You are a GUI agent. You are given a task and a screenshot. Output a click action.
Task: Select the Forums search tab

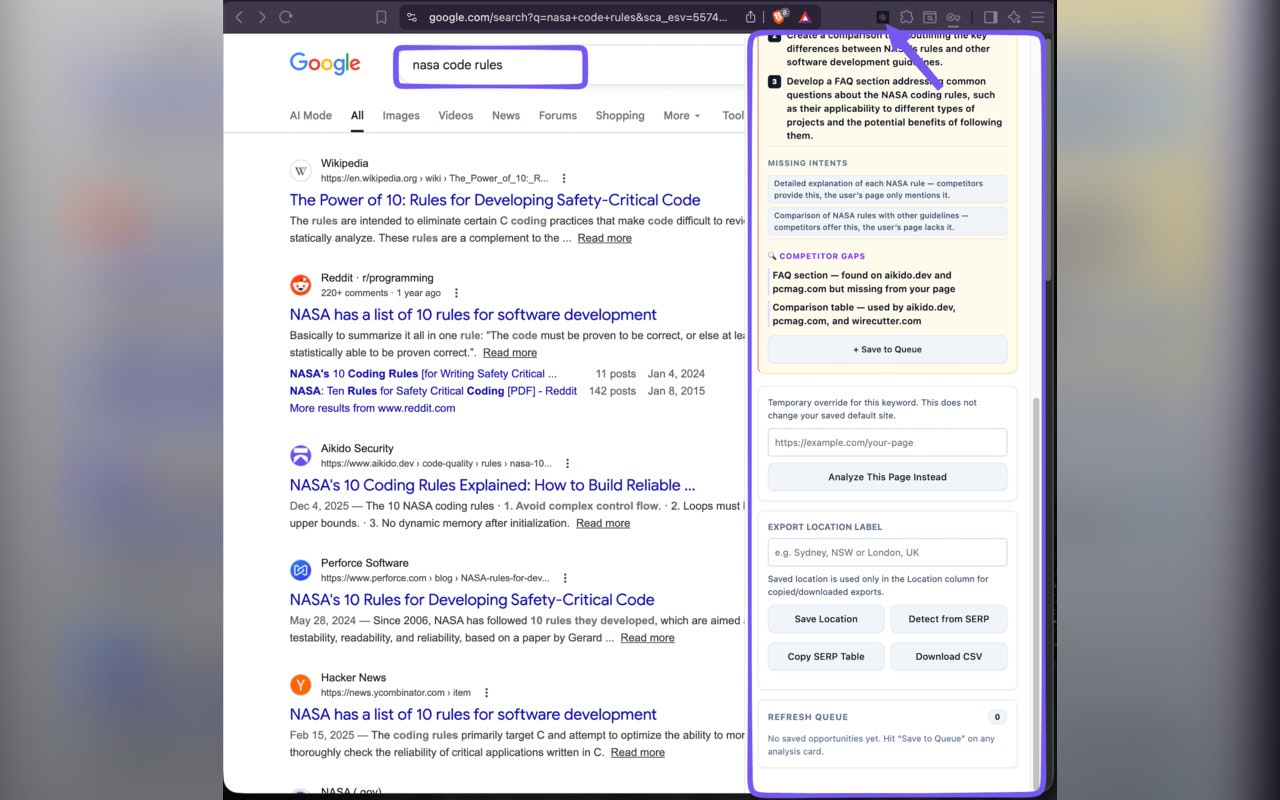558,116
